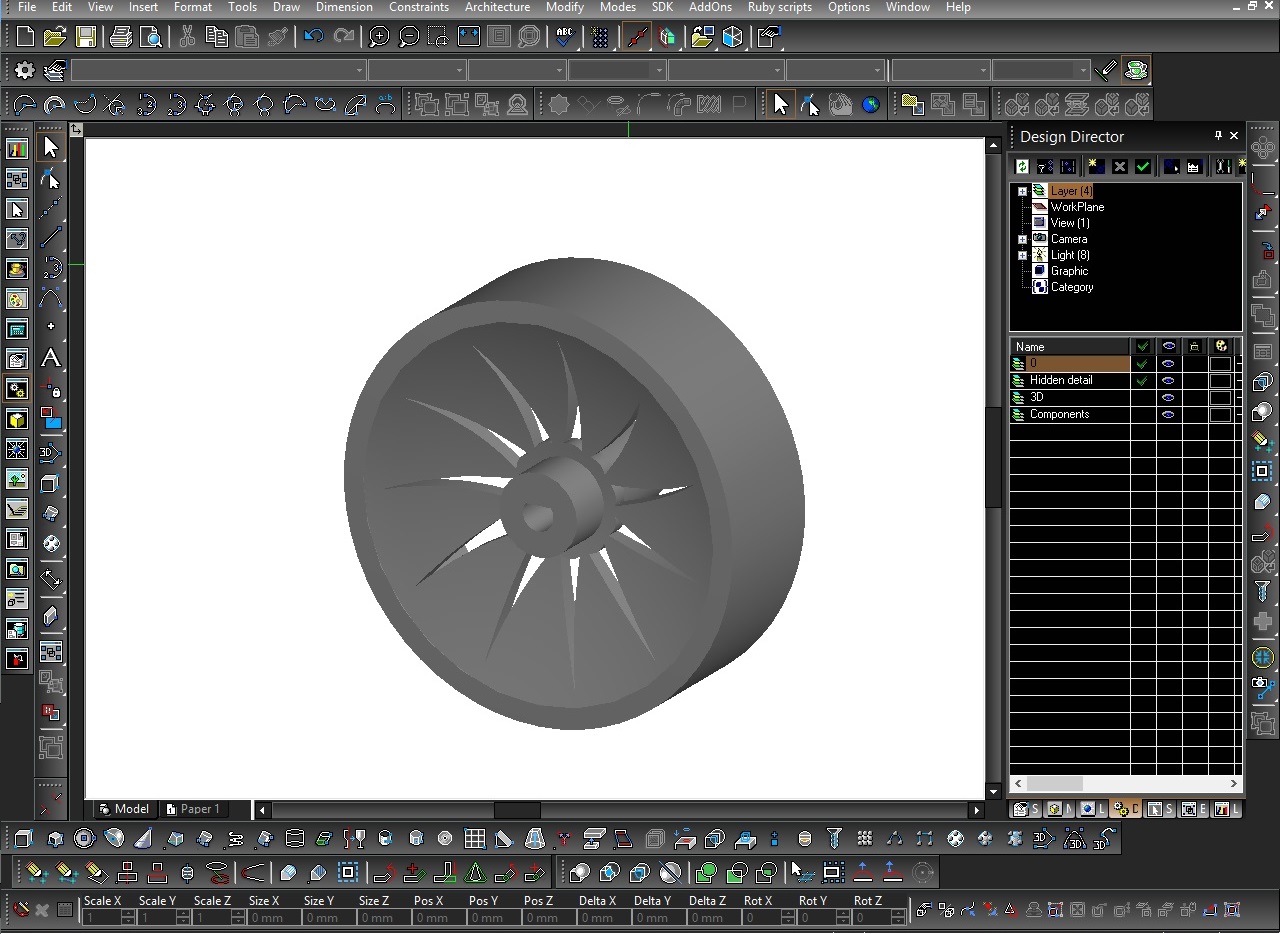
Task: Expand the Layer (4) tree node
Action: tap(1022, 191)
